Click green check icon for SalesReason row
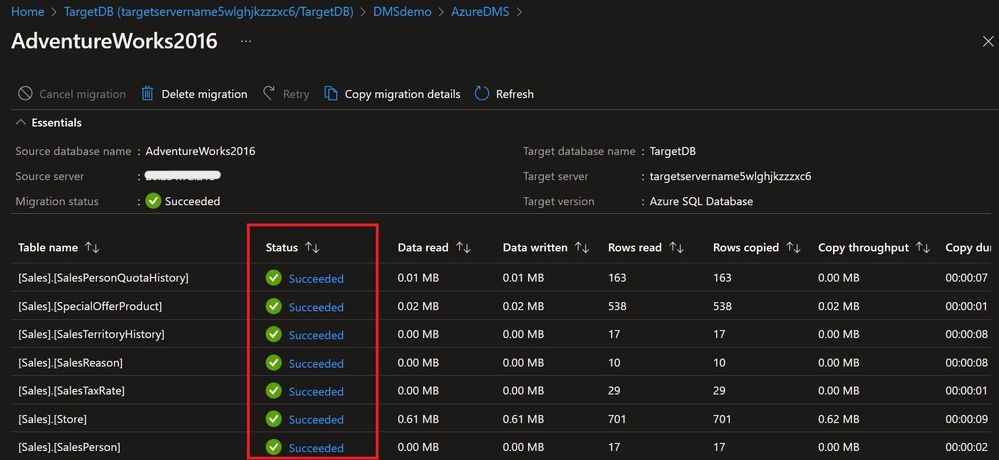Viewport: 999px width, 460px height. (273, 363)
